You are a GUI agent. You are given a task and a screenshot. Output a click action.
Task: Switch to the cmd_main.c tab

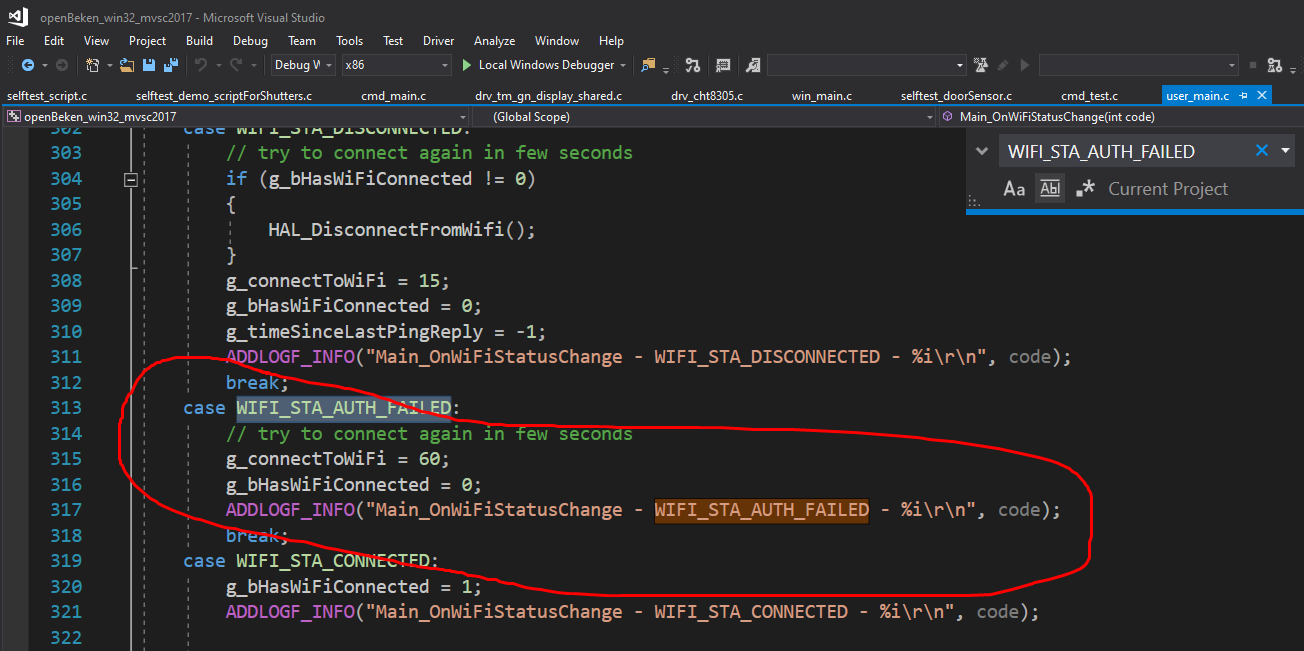(x=393, y=96)
